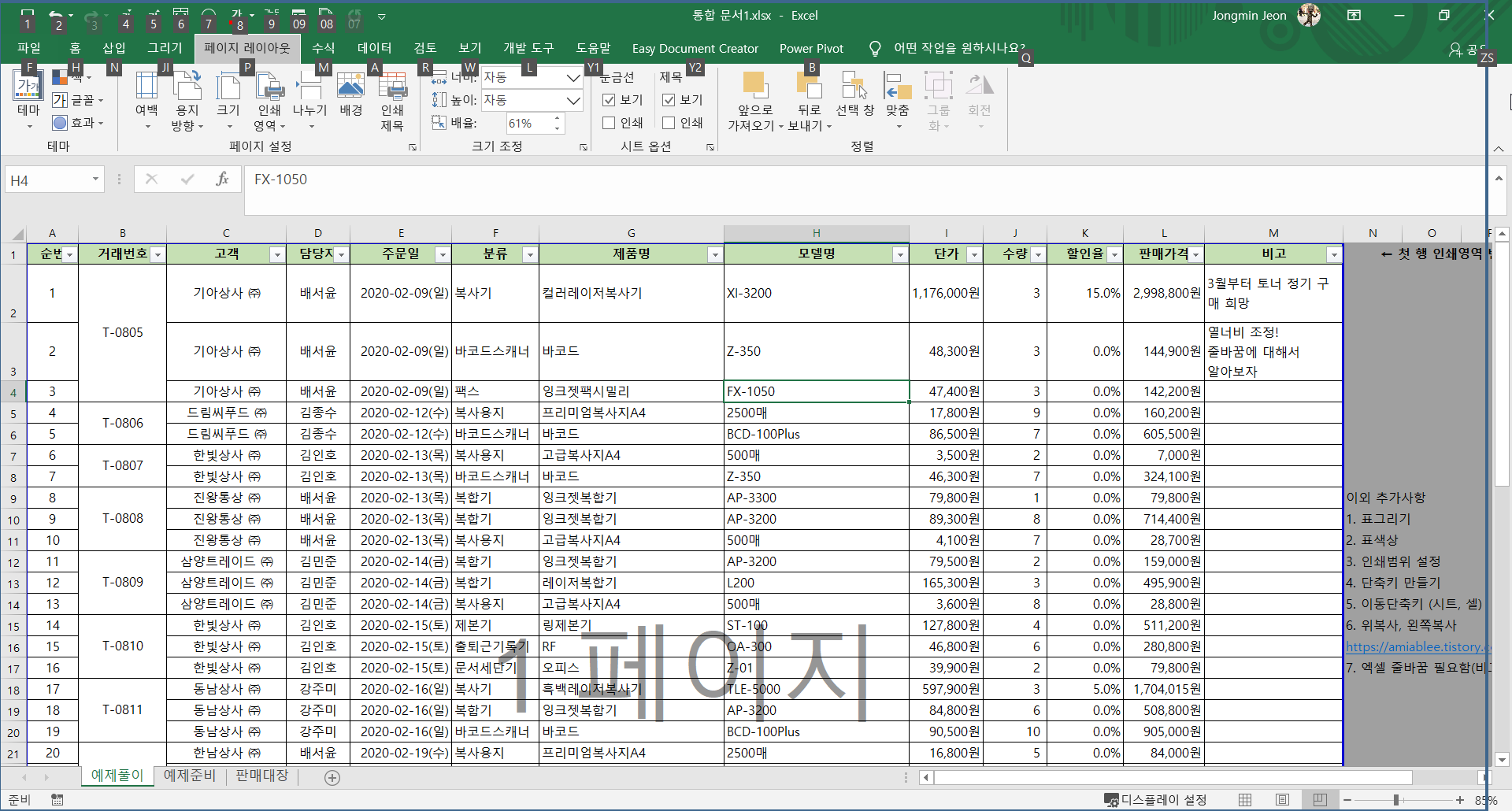Click vertical scrollbar down arrow

[x=1502, y=760]
